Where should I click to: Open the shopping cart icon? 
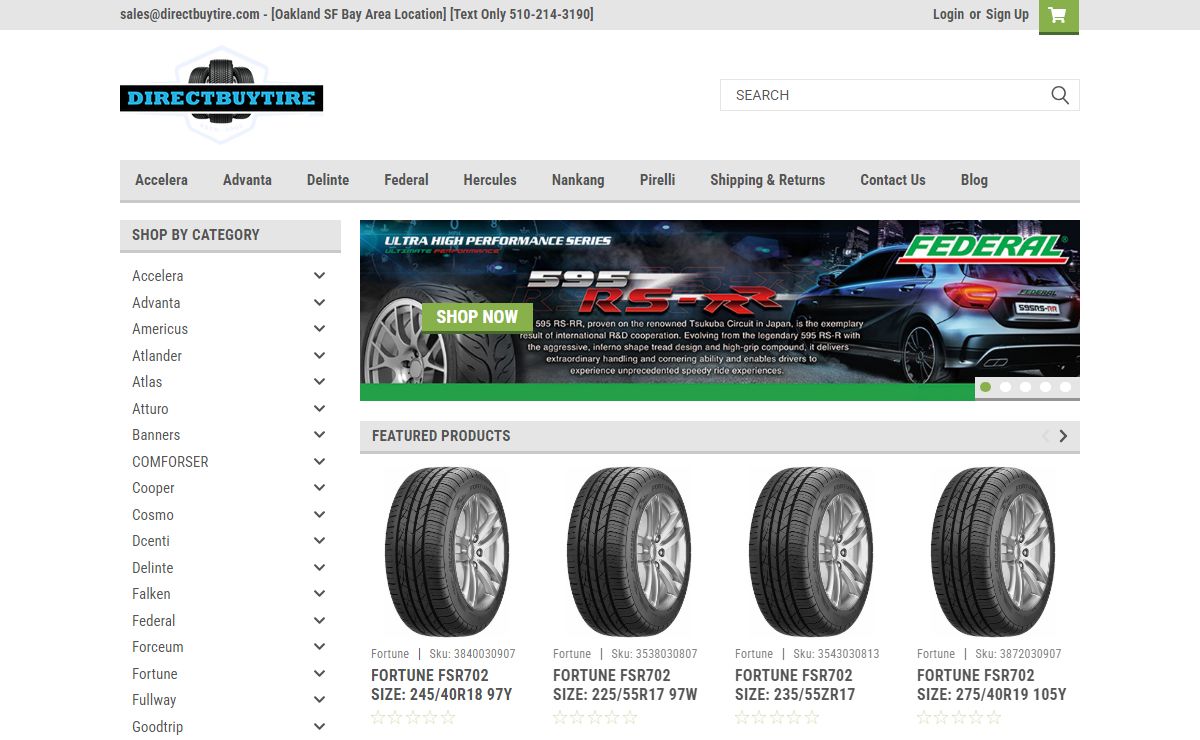click(x=1058, y=16)
